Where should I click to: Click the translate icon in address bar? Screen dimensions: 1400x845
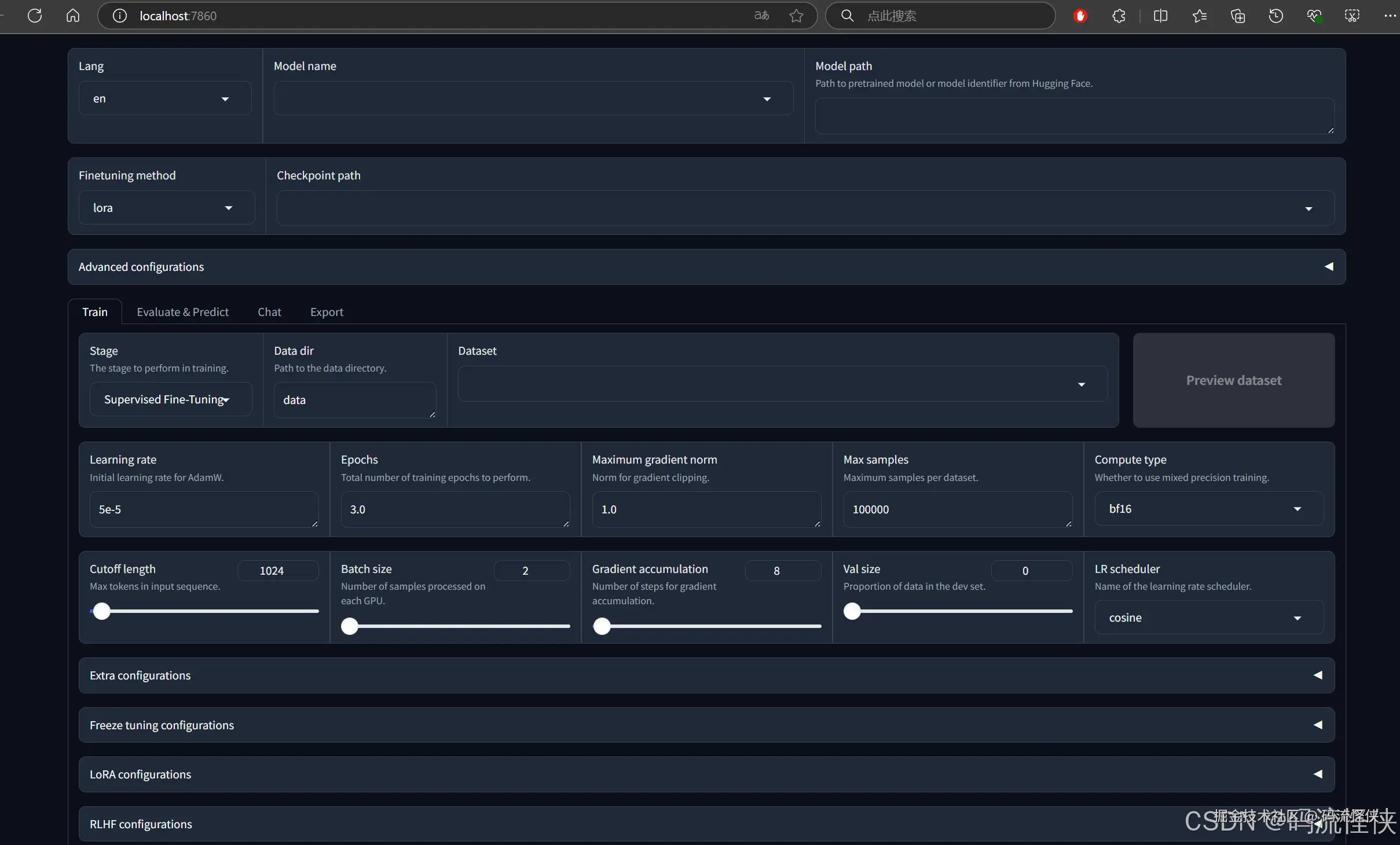pyautogui.click(x=761, y=16)
